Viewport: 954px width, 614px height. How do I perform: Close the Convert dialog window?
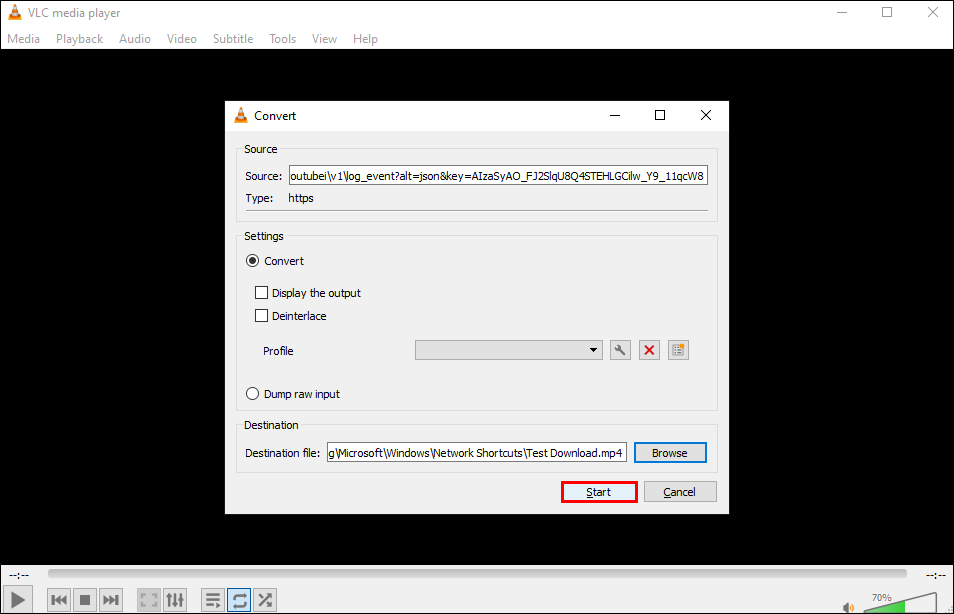pos(706,115)
